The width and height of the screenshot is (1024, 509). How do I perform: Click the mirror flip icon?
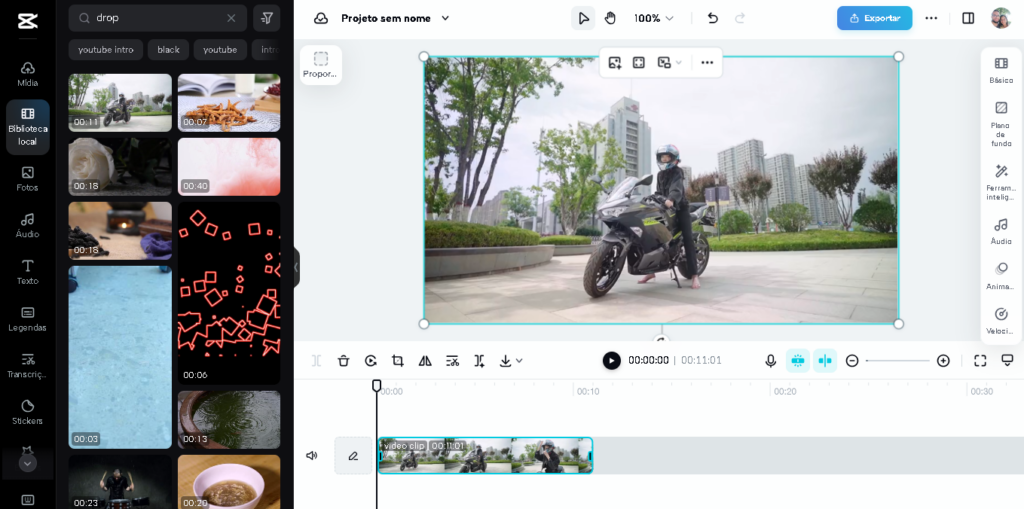(x=425, y=361)
